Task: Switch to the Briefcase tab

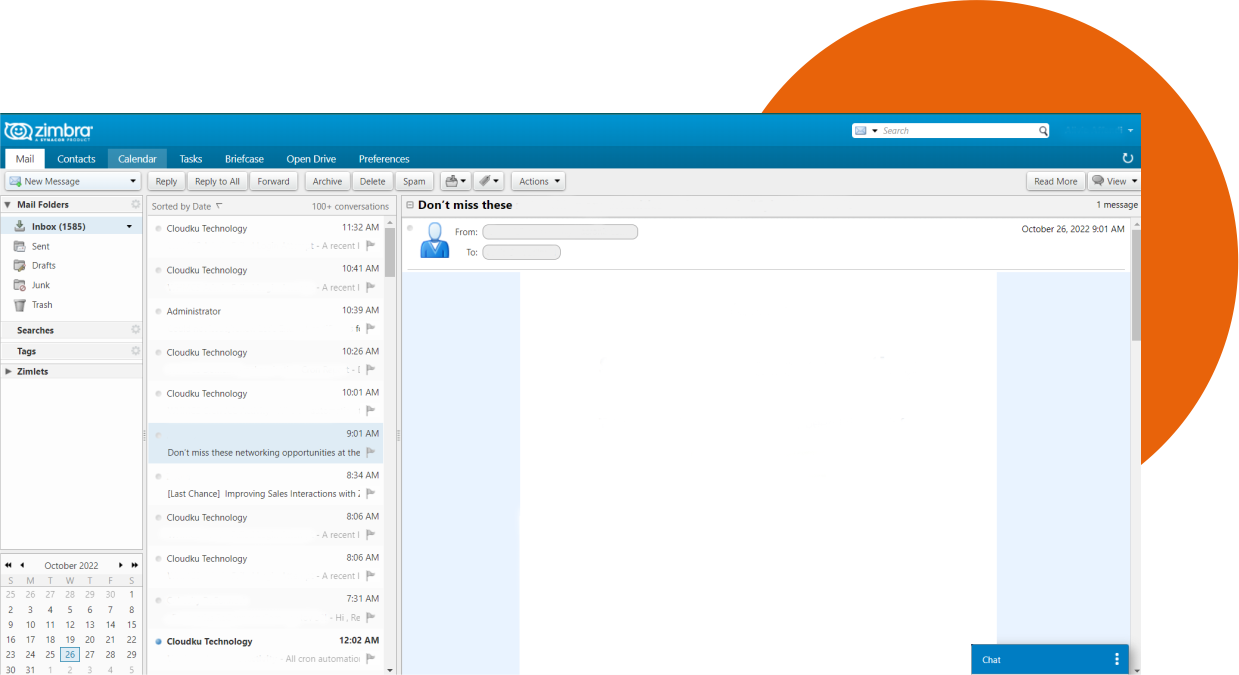Action: tap(244, 159)
